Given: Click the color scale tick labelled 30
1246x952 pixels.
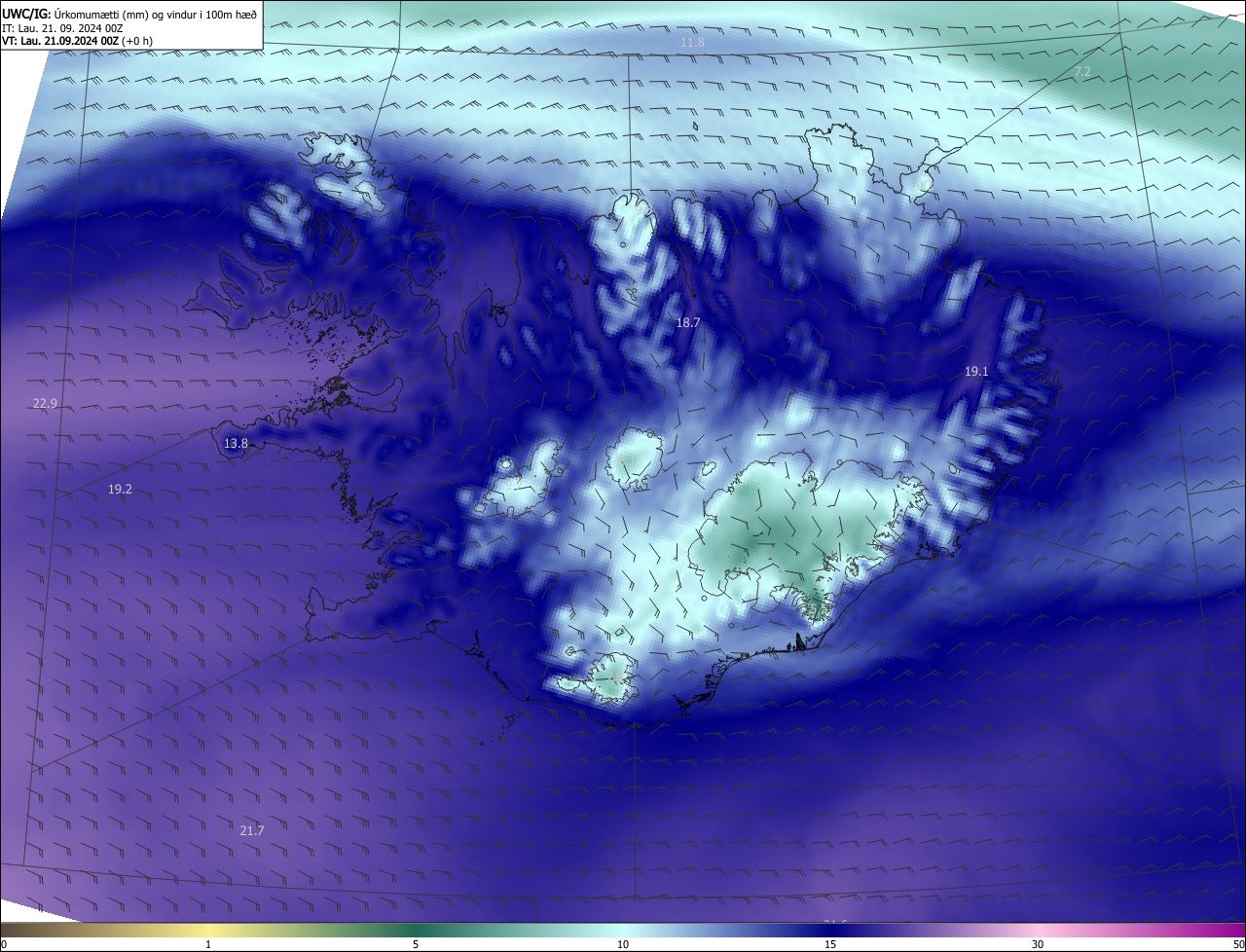Looking at the screenshot, I should [x=1038, y=944].
